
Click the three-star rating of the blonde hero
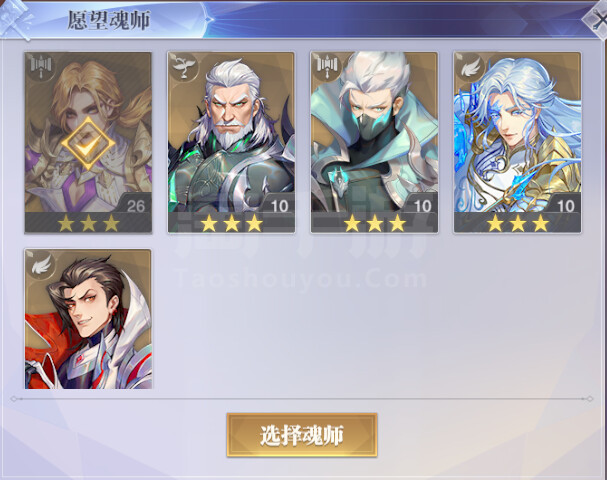tap(89, 223)
